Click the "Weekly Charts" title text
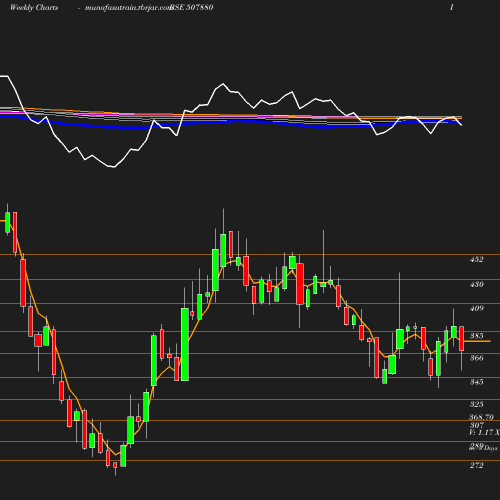The height and width of the screenshot is (500, 500). [34, 7]
